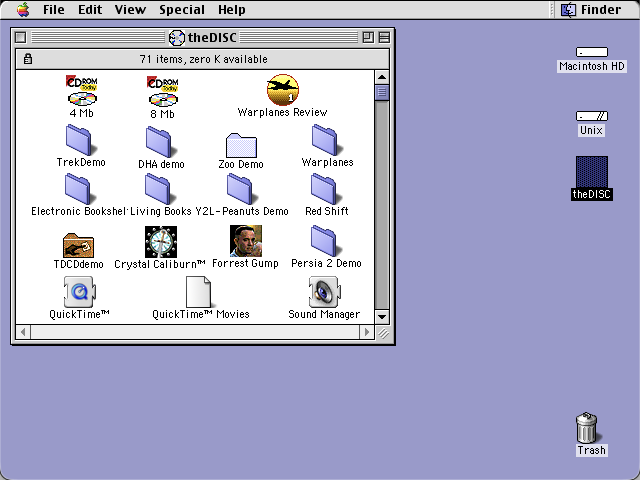The image size is (640, 480).
Task: Click the '71 items, zero K available' status text
Action: [x=203, y=59]
